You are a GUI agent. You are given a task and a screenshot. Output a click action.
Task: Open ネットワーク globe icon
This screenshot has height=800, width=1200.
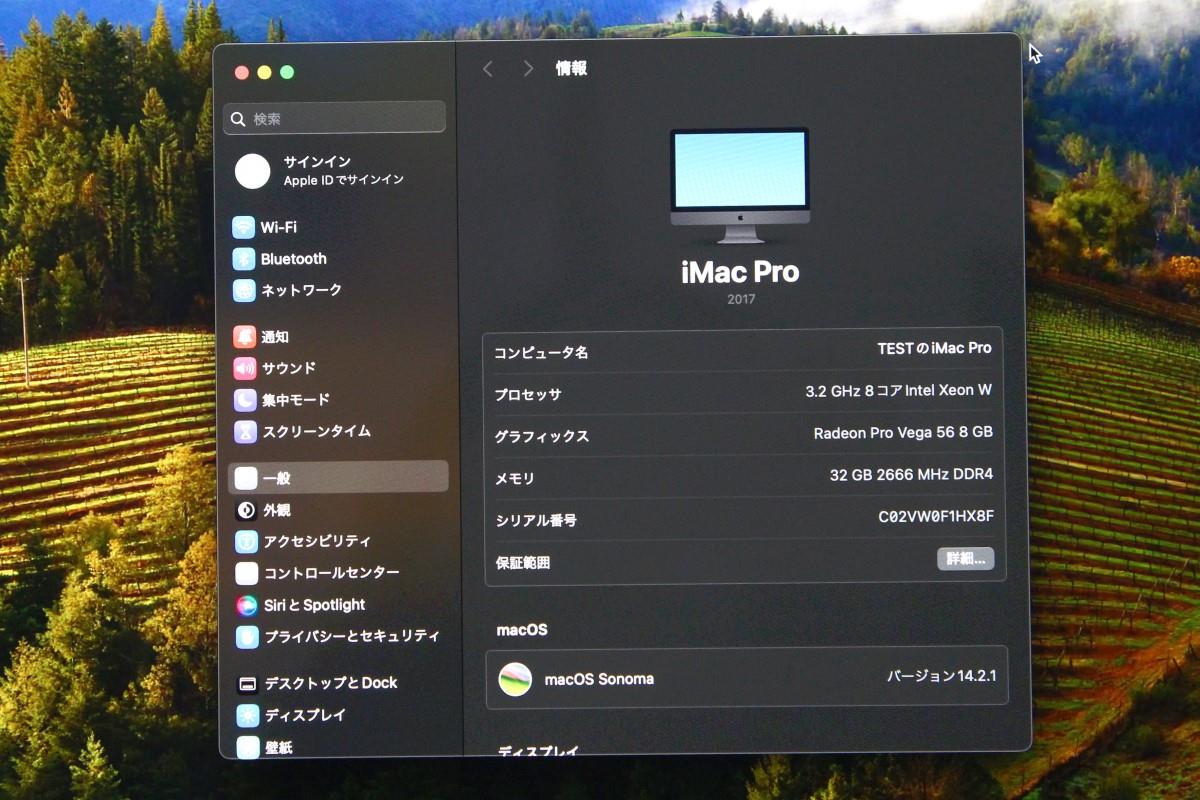pos(244,290)
